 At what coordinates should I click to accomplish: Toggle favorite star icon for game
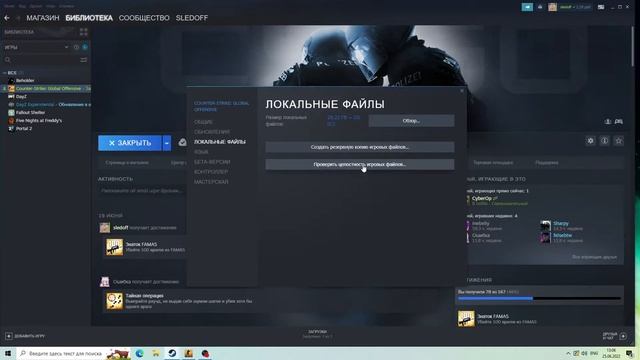619,141
